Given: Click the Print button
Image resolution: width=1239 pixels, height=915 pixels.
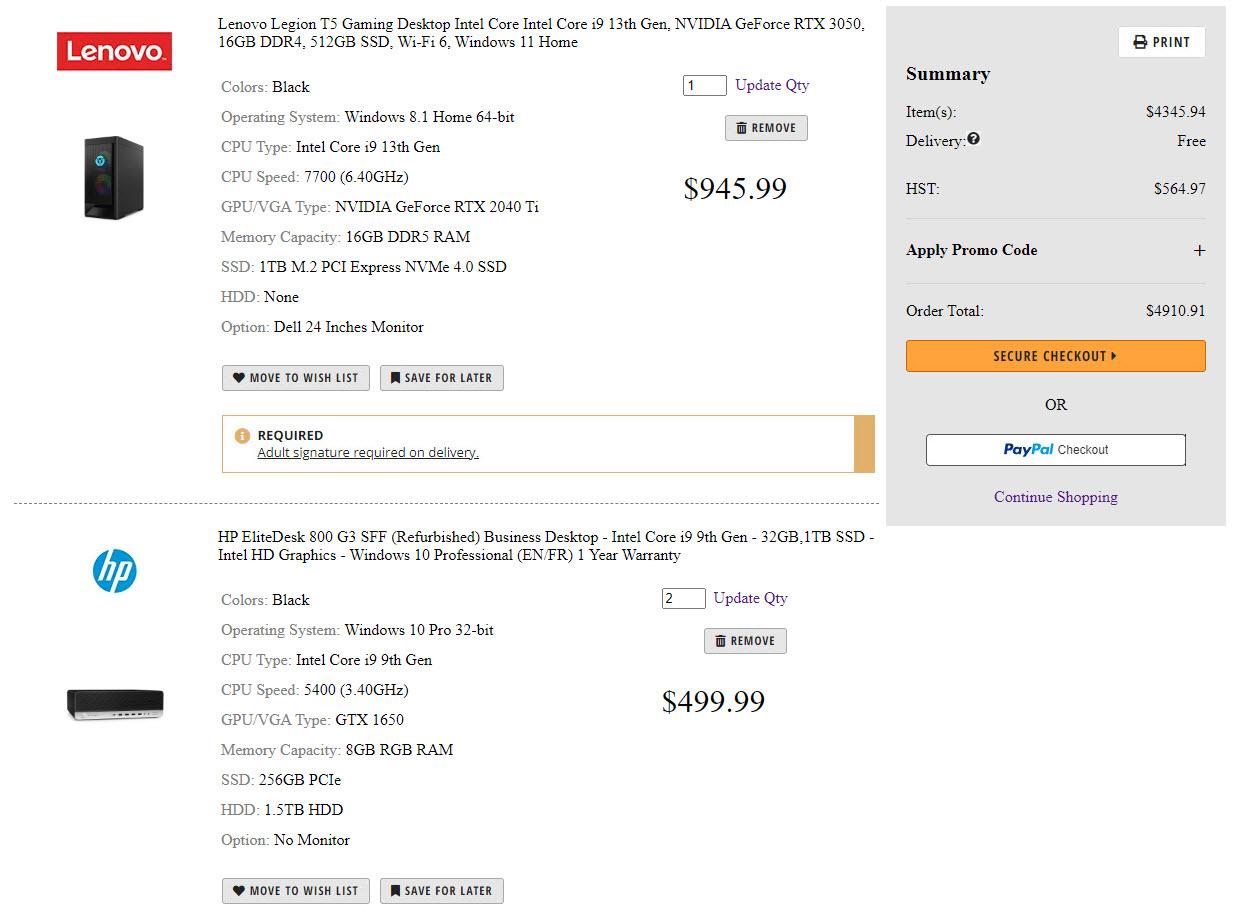Looking at the screenshot, I should (x=1161, y=42).
